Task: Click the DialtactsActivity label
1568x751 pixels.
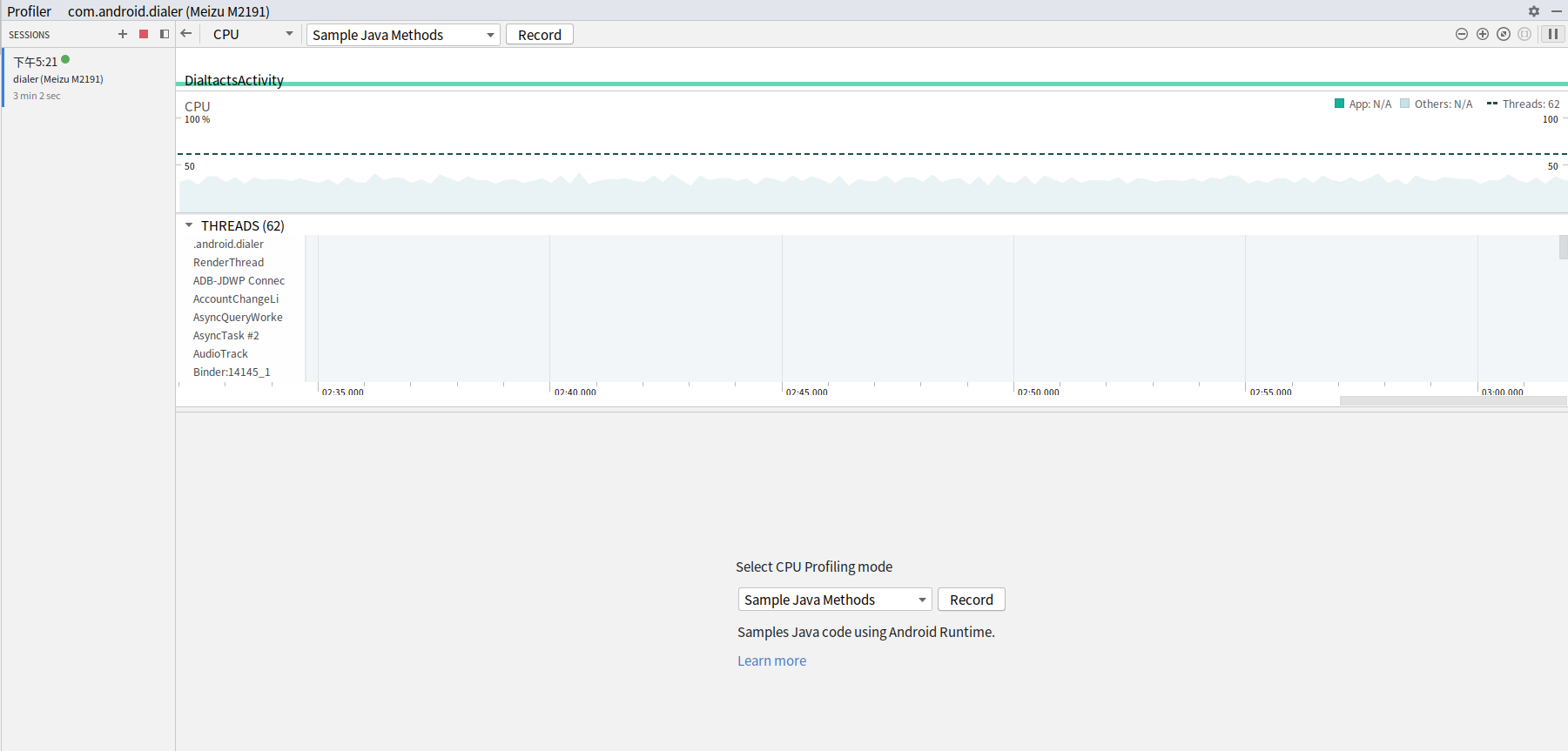Action: point(234,80)
